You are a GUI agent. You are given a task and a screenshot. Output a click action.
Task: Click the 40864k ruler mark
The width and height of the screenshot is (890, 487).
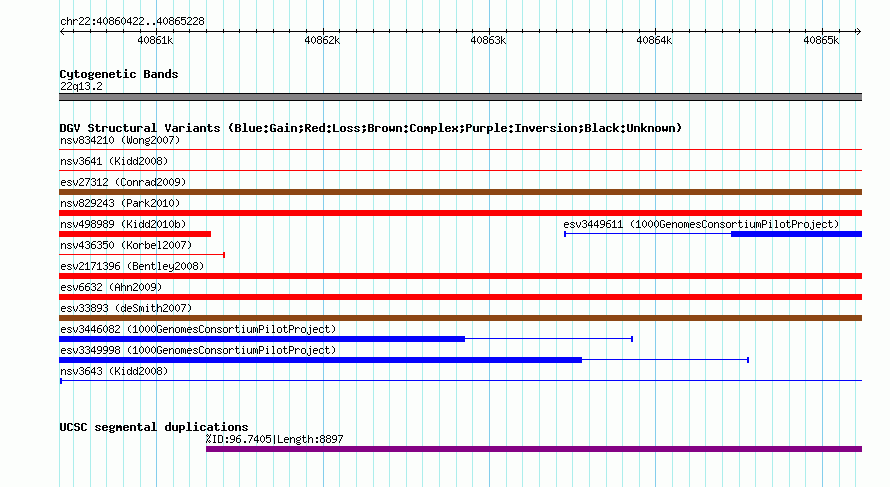pyautogui.click(x=654, y=40)
